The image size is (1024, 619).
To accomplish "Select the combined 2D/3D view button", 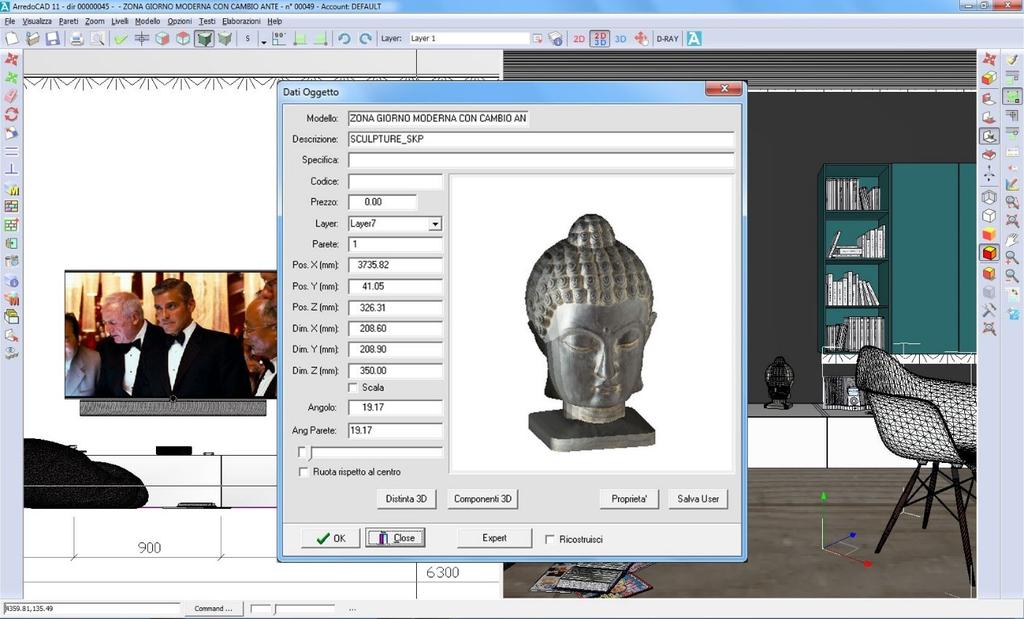I will coord(600,39).
